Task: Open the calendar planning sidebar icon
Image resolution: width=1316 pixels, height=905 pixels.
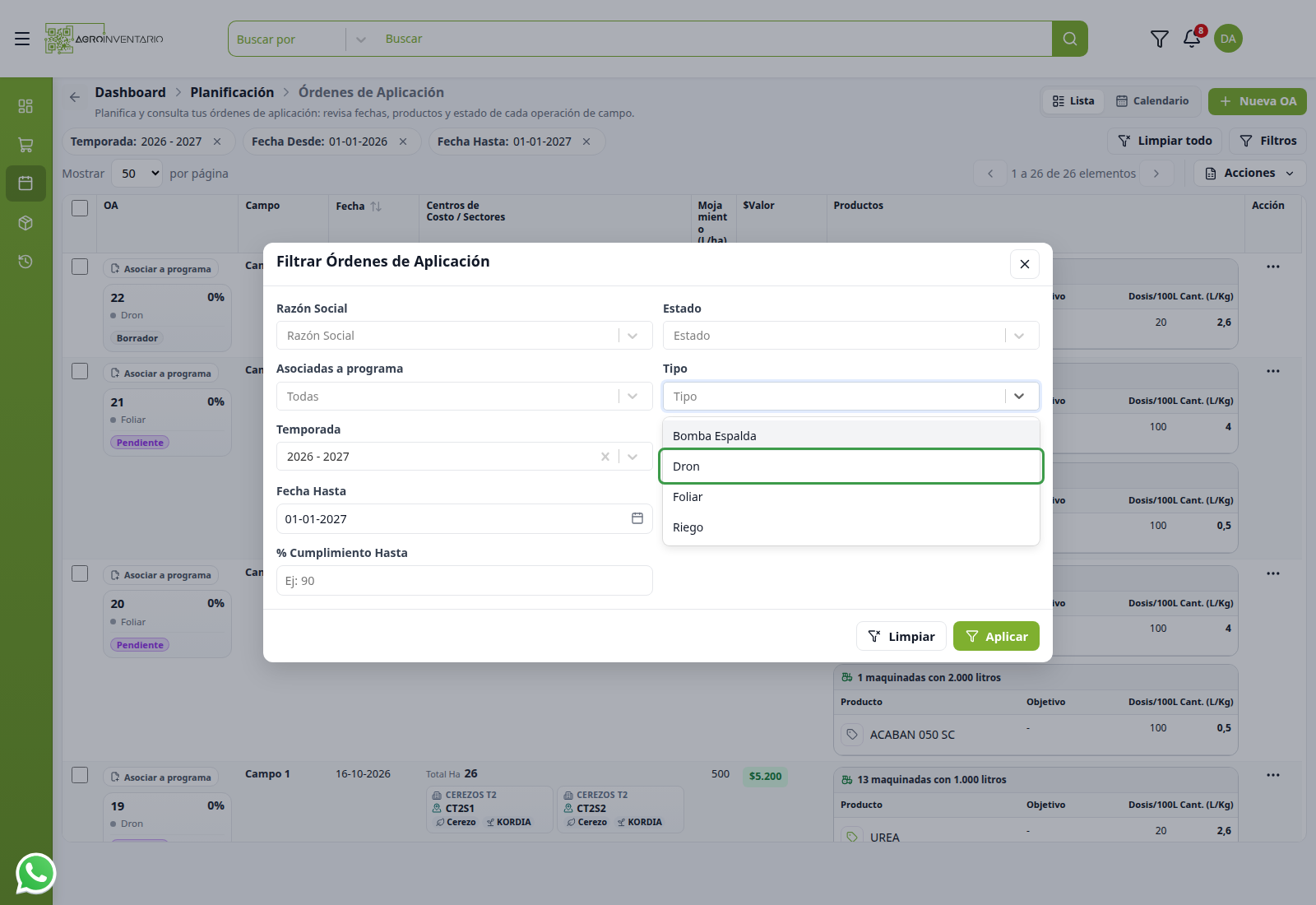Action: (25, 183)
